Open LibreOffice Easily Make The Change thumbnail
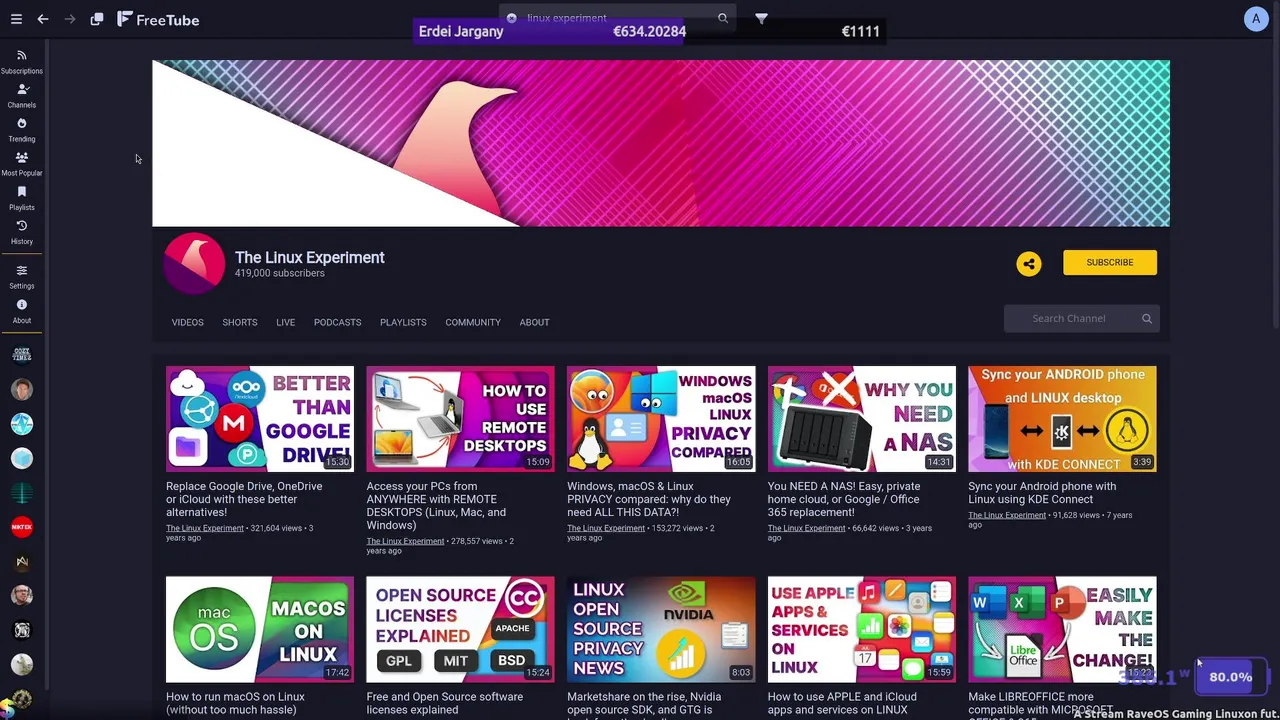1280x720 pixels. tap(1062, 629)
